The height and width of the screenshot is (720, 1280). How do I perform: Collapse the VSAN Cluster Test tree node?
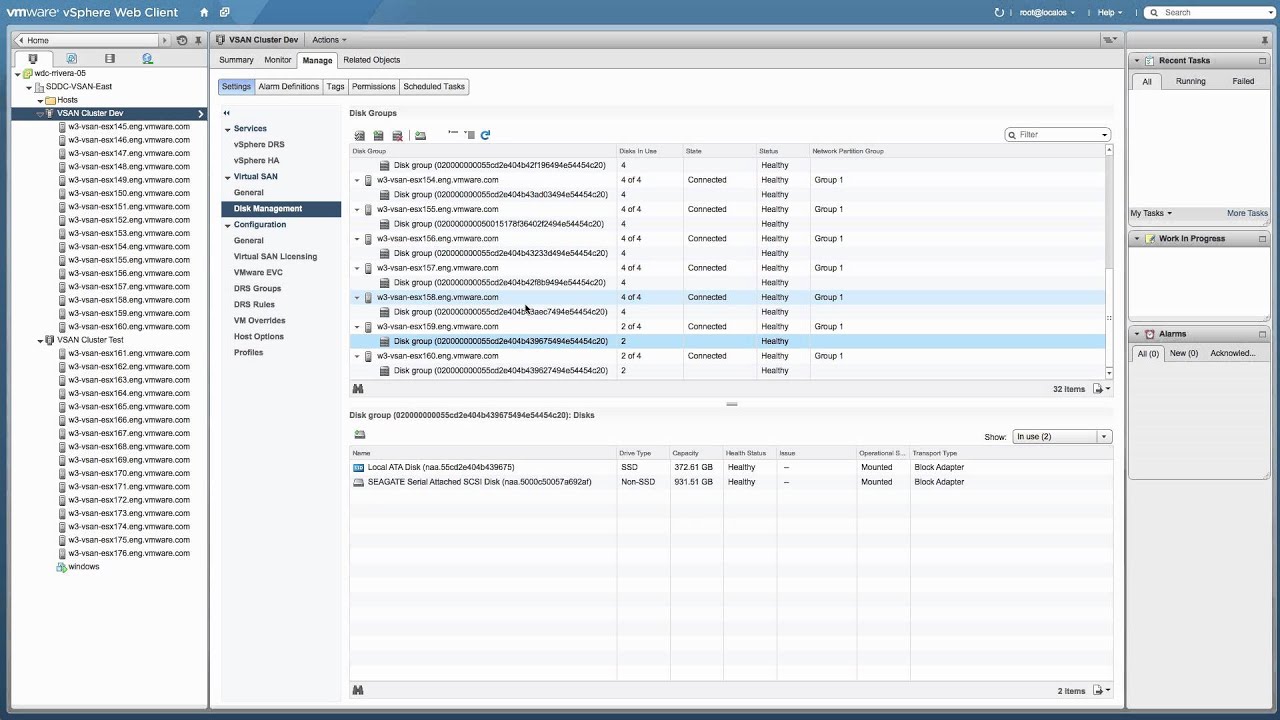click(41, 340)
